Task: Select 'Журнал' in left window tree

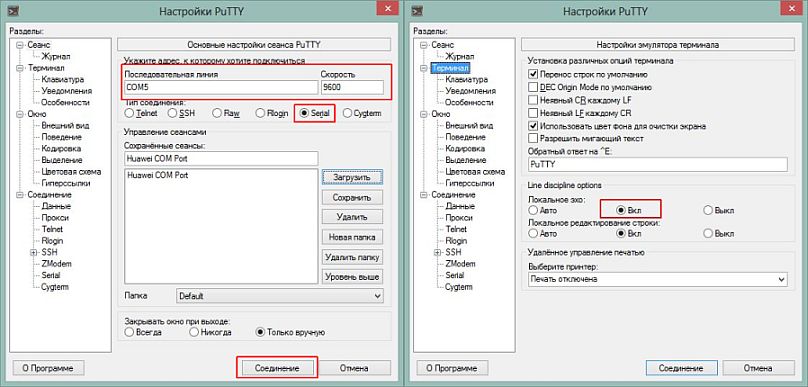Action: pyautogui.click(x=56, y=57)
